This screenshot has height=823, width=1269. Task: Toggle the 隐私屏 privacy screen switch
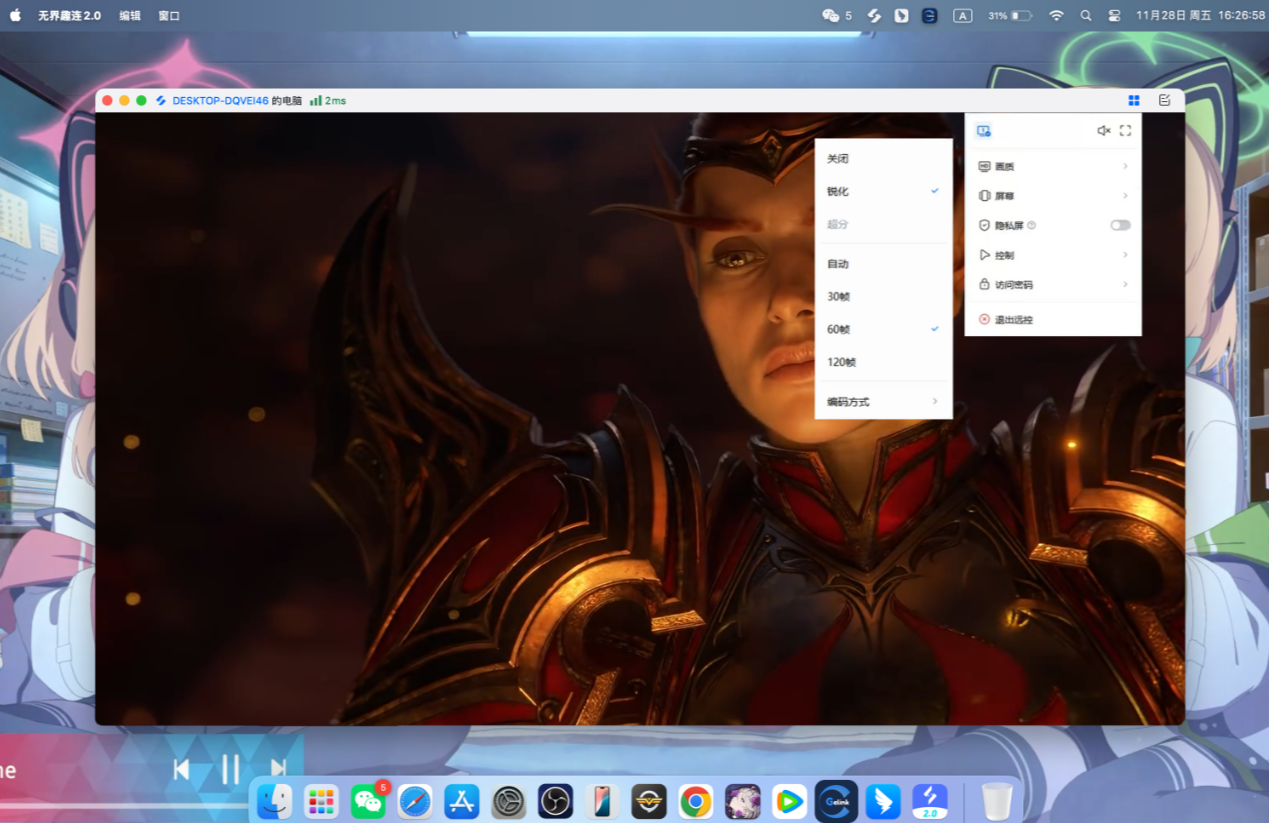coord(1120,226)
